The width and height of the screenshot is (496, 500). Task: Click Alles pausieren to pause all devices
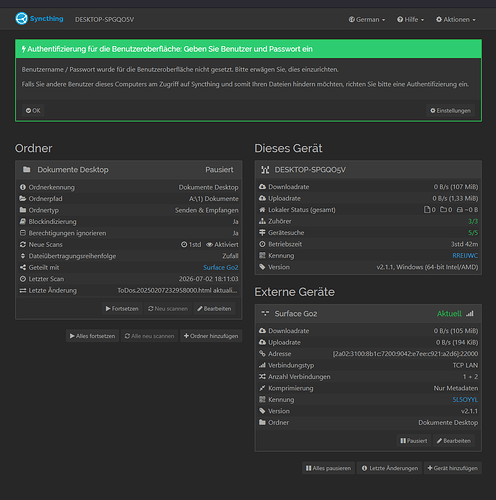click(328, 468)
